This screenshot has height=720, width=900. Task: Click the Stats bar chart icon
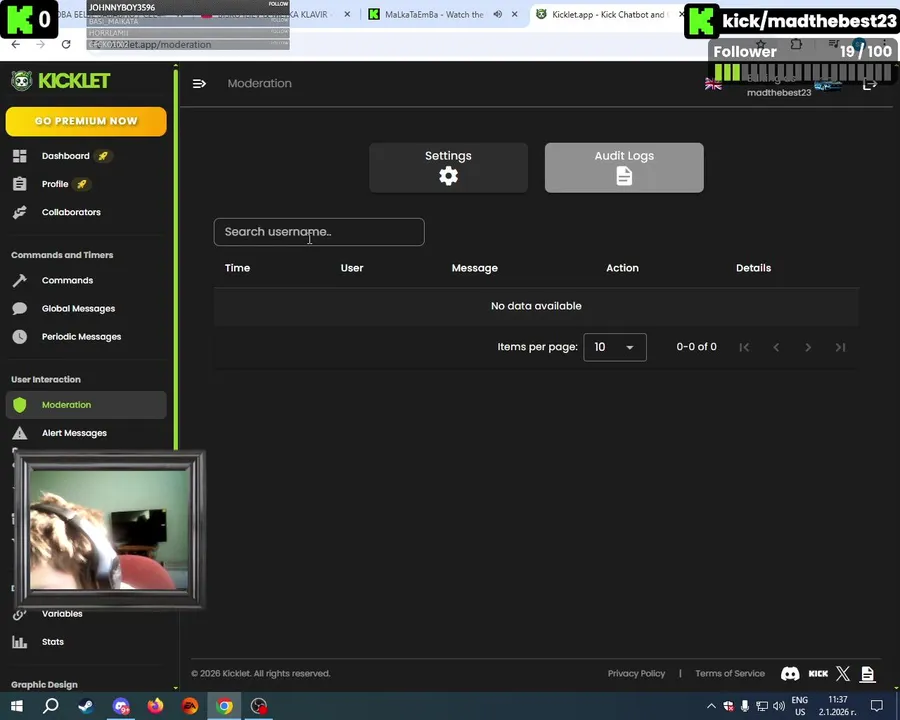20,642
